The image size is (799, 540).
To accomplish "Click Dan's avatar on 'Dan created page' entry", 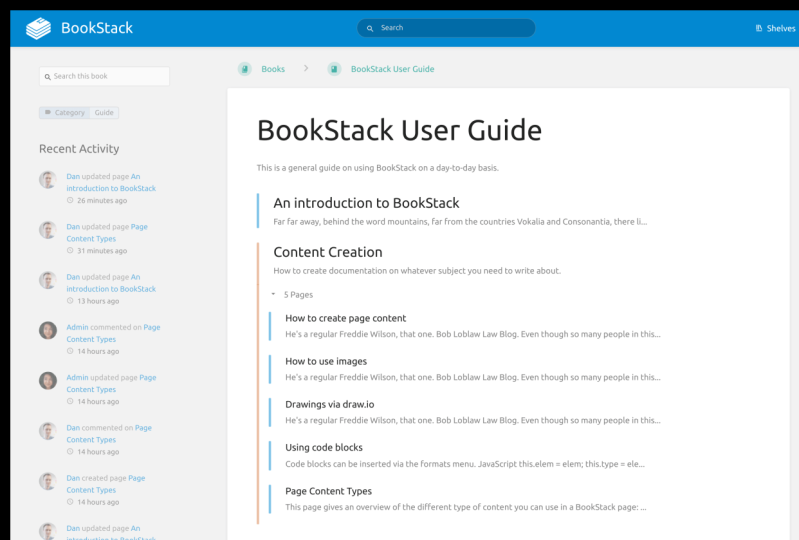I will pyautogui.click(x=48, y=482).
